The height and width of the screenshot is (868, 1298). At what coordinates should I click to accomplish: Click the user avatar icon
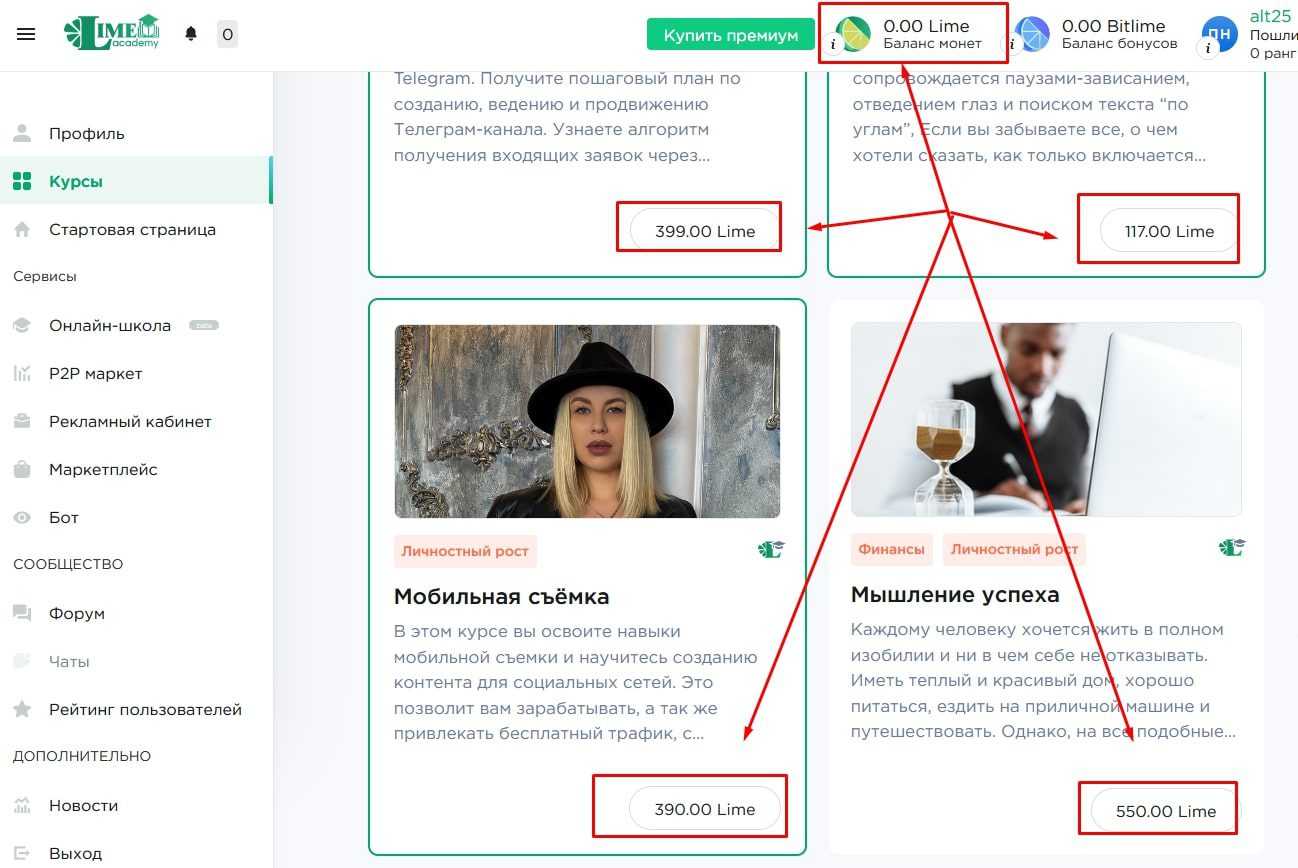[x=1219, y=34]
